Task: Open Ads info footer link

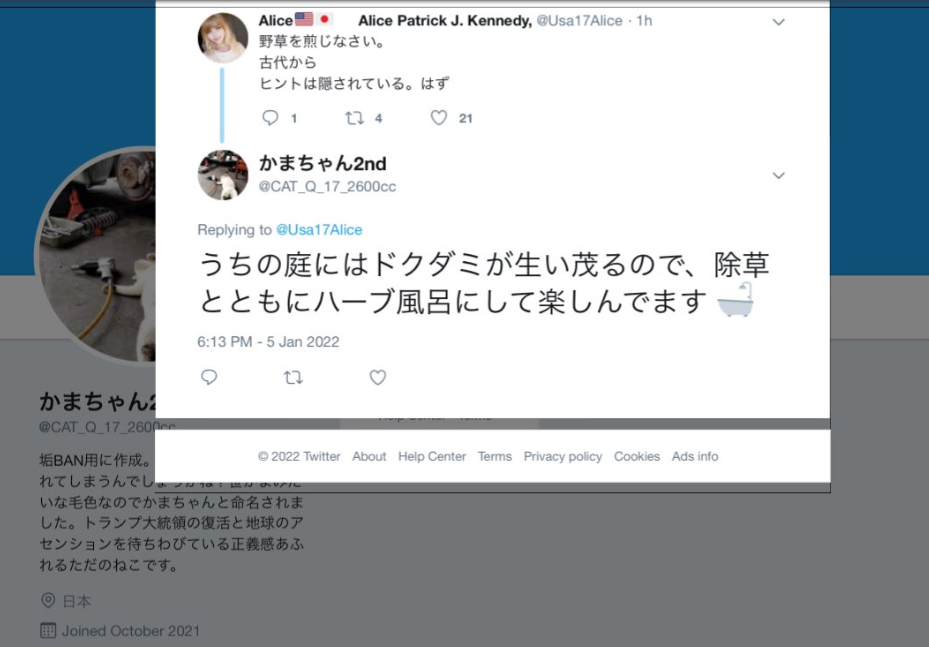Action: (695, 457)
